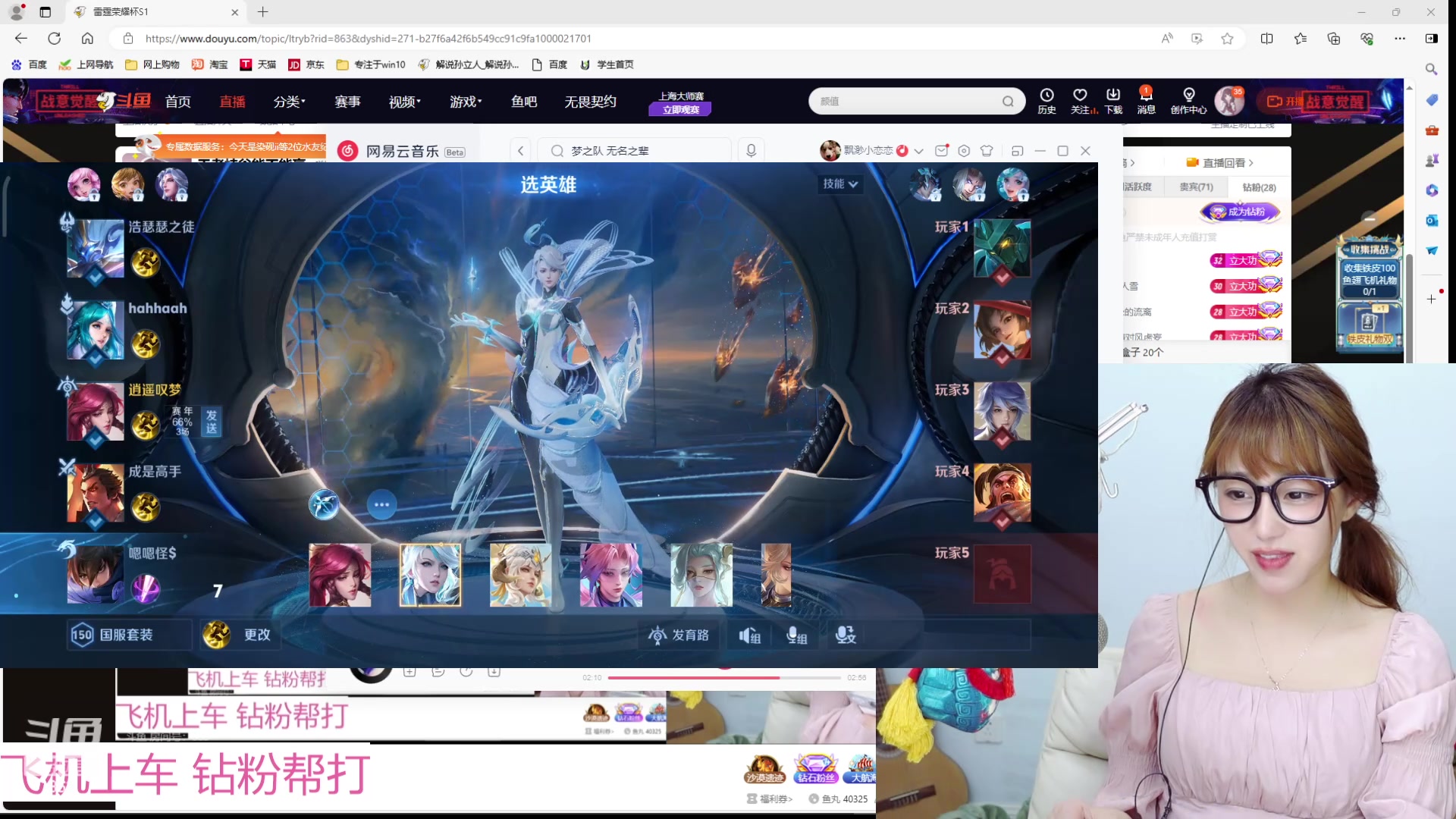Go to browser home page
The width and height of the screenshot is (1456, 819).
tap(87, 38)
